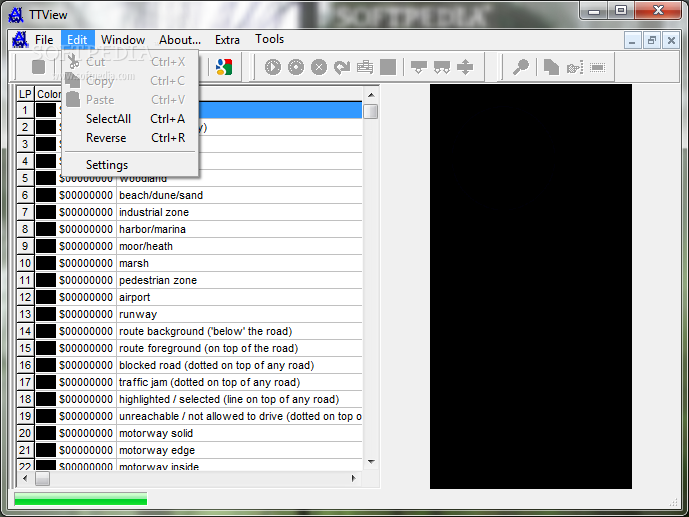
Task: Click the dotted rectangle selection icon
Action: (x=598, y=67)
